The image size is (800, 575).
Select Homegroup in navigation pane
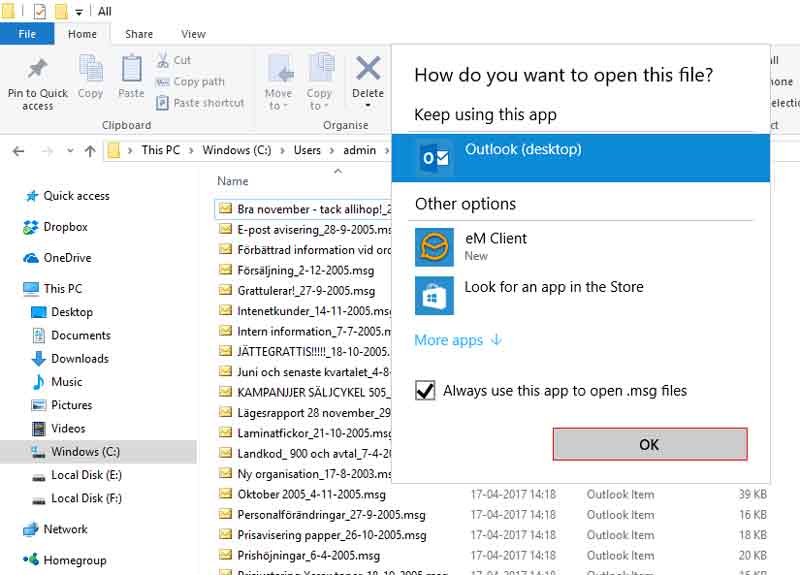pos(74,561)
